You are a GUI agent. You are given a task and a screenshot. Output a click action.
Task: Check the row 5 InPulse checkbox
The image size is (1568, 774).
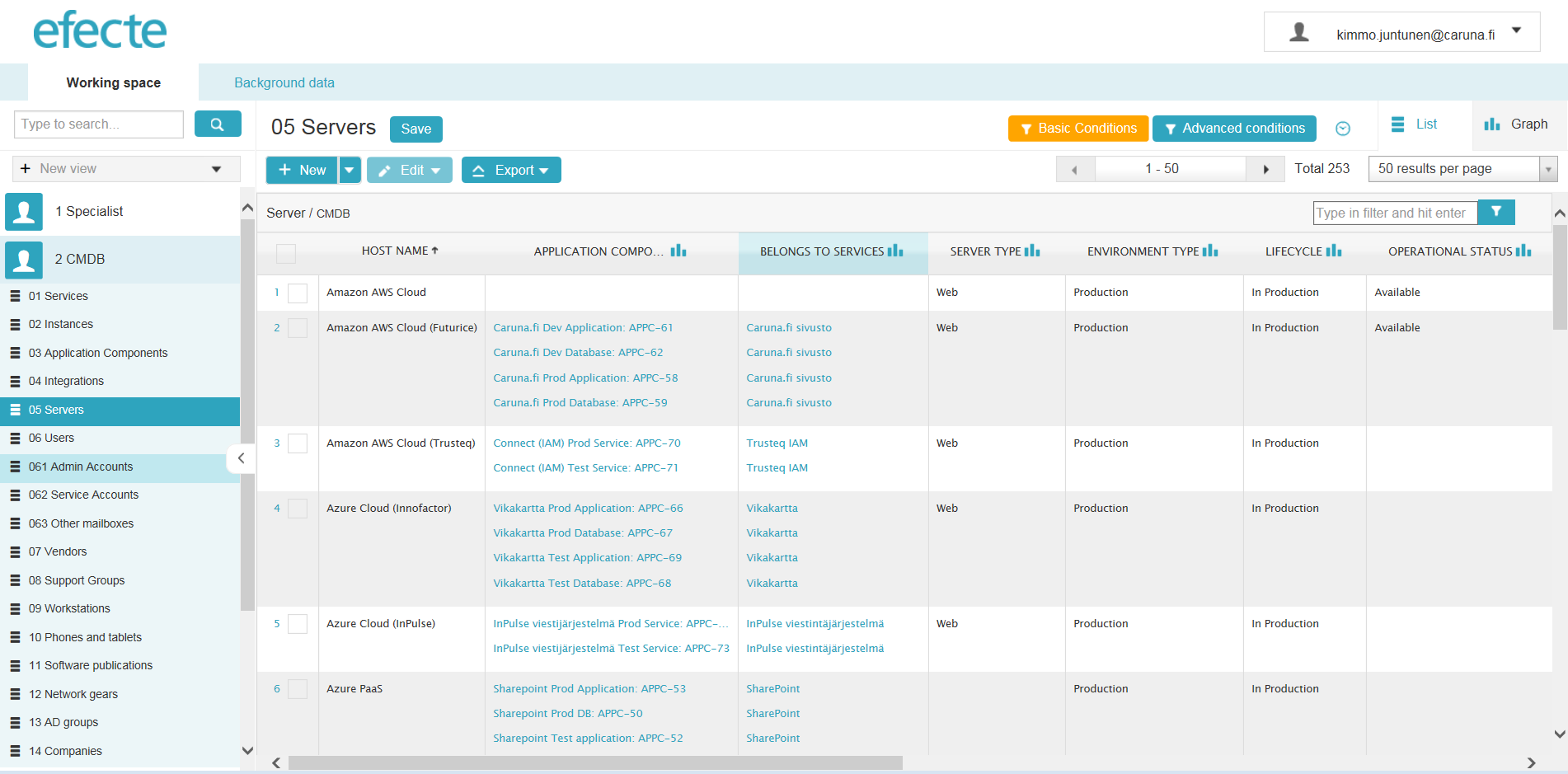coord(298,624)
